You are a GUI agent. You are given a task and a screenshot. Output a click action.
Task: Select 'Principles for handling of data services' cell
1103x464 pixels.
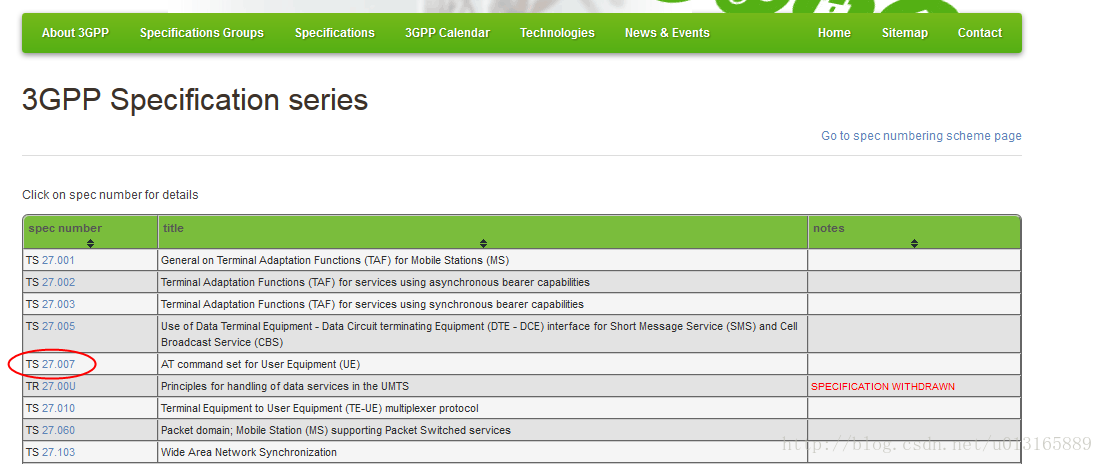pos(483,386)
